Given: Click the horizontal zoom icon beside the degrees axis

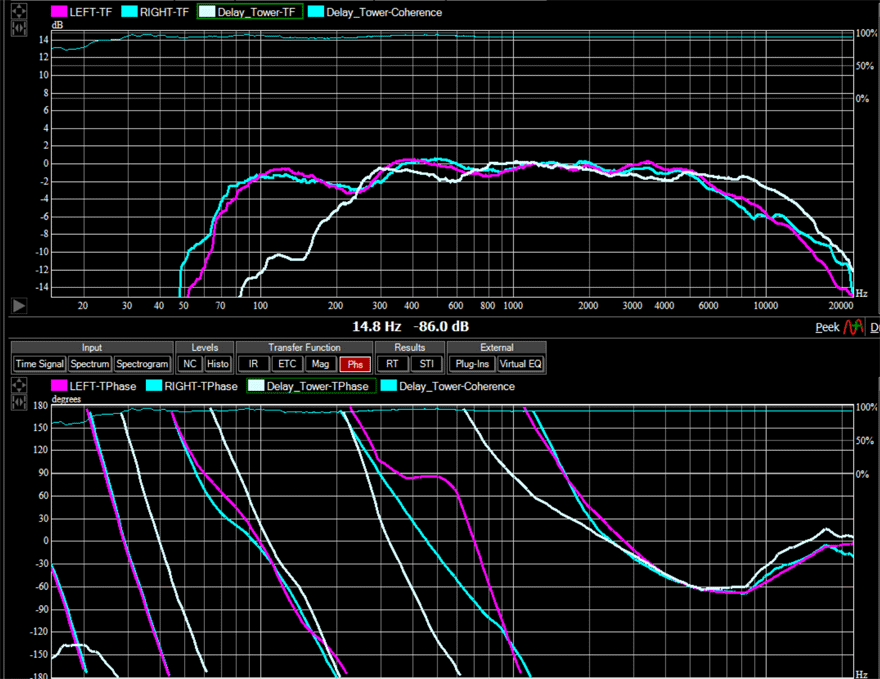Looking at the screenshot, I should click(19, 402).
